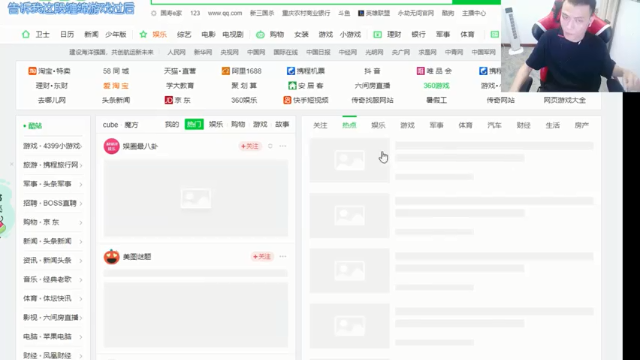Click the green 安居客 house icon

(x=292, y=86)
